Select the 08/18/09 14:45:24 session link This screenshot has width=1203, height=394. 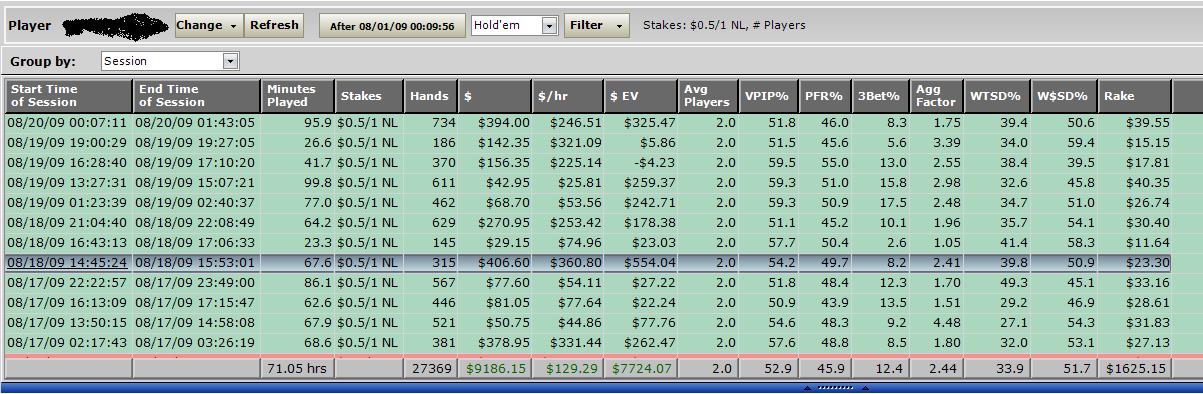pos(67,263)
